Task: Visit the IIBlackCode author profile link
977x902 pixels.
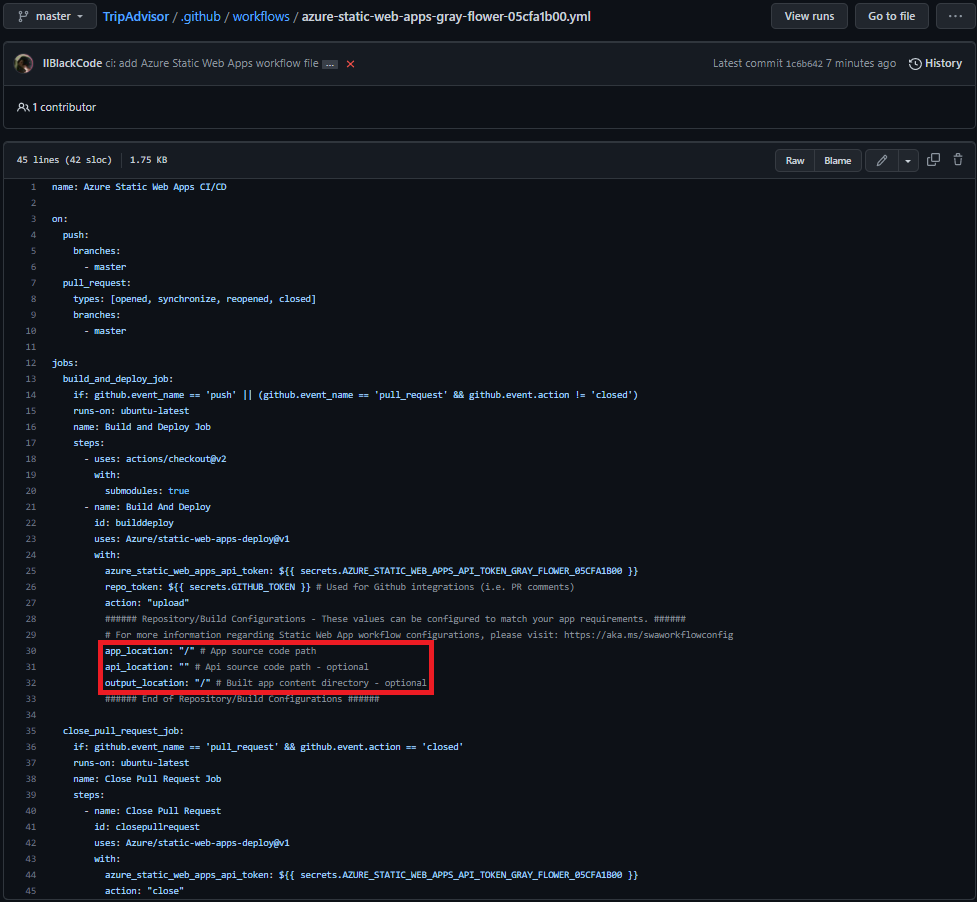Action: point(72,64)
